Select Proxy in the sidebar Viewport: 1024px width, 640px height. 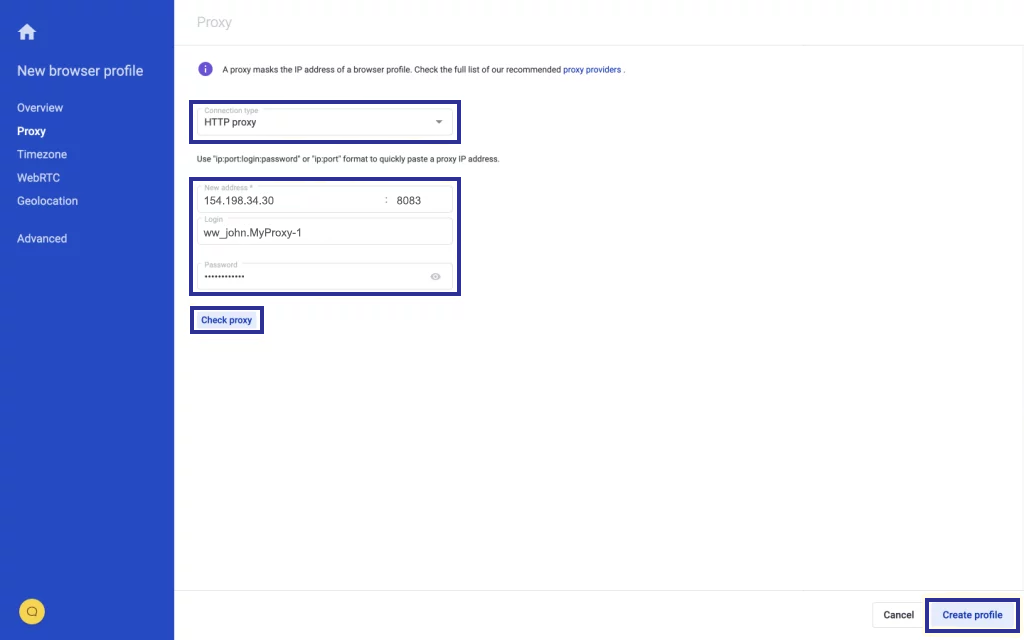[31, 131]
